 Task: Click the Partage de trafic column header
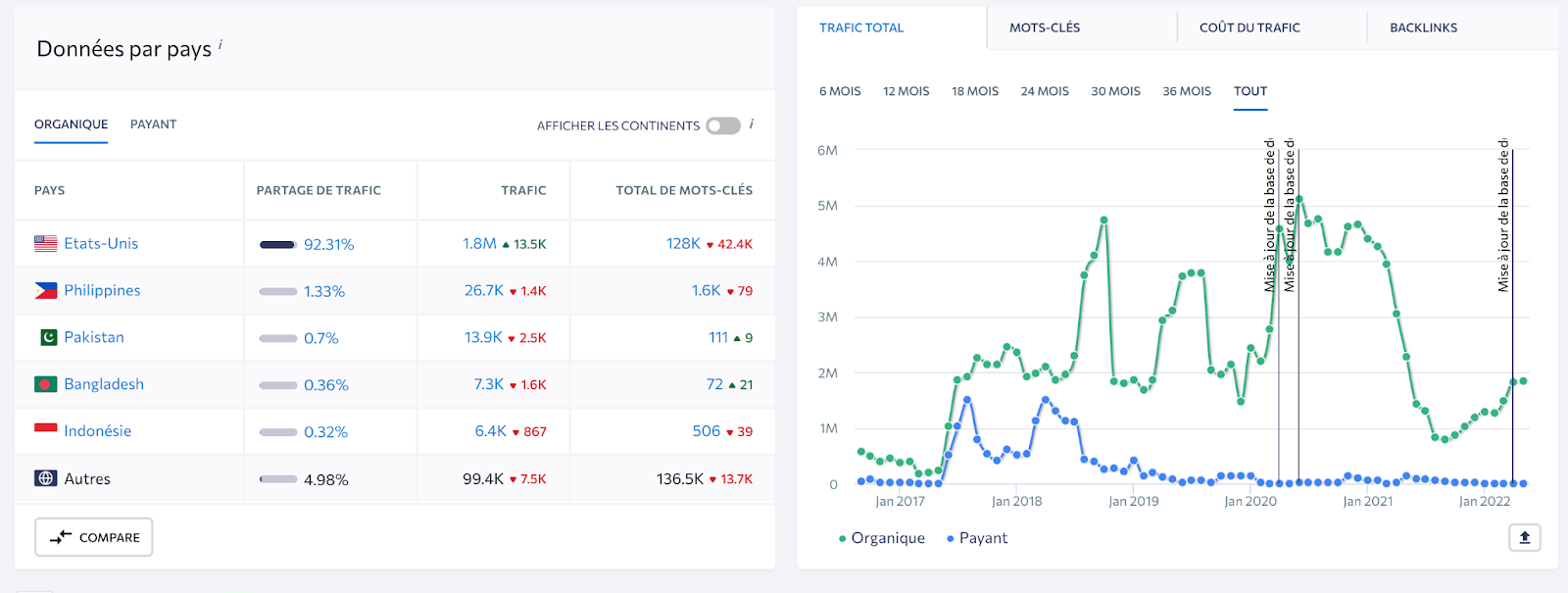(x=318, y=190)
